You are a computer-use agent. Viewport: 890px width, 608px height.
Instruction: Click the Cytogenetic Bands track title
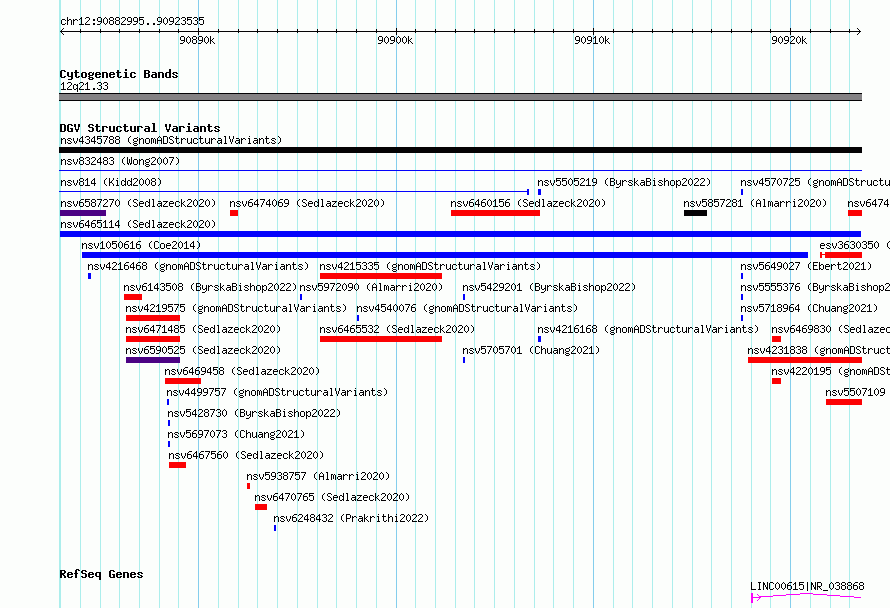119,74
